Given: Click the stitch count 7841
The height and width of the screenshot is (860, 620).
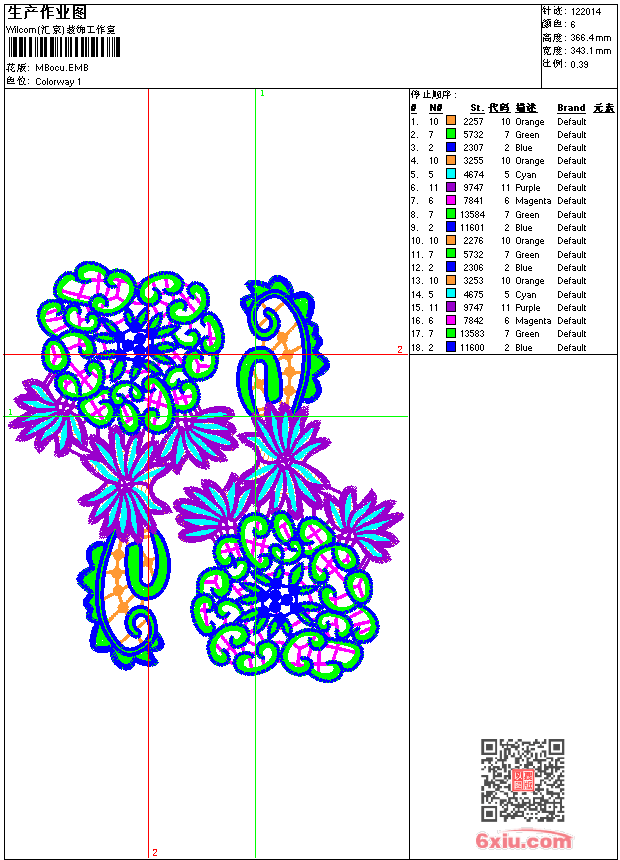Looking at the screenshot, I should click(474, 201).
